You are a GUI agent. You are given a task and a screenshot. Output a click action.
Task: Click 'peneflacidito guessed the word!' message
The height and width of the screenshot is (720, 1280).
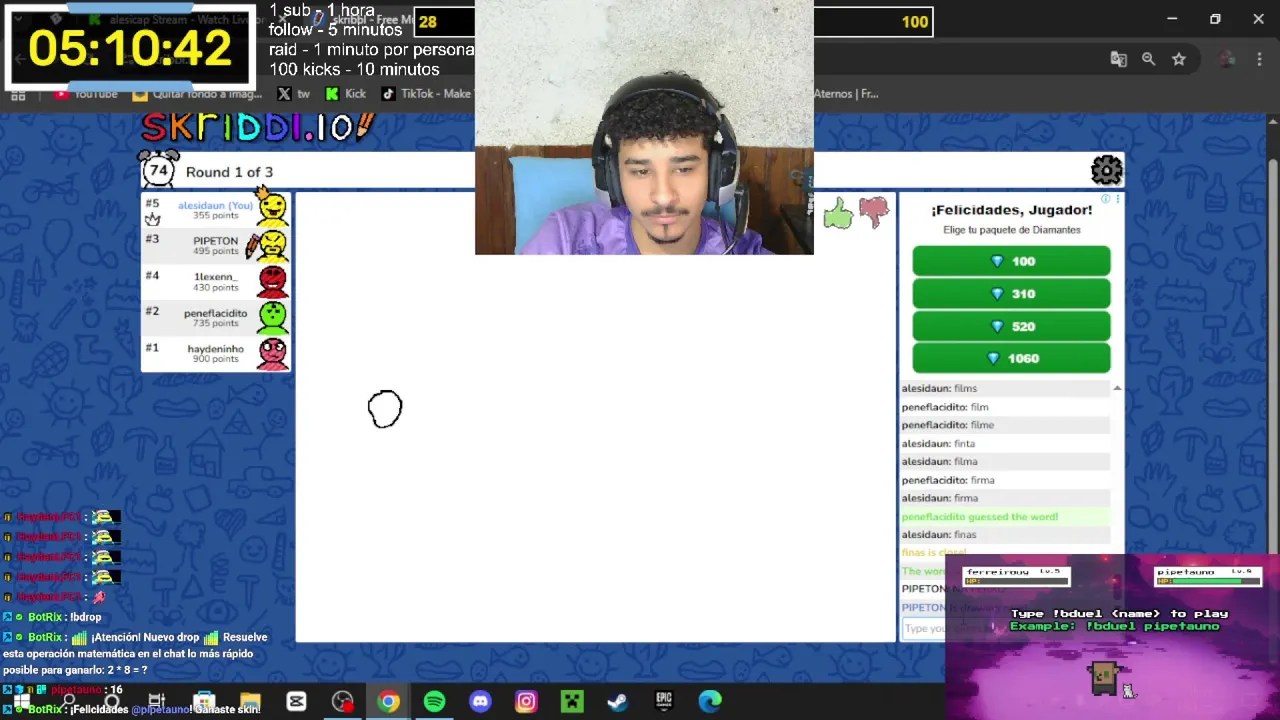click(980, 517)
